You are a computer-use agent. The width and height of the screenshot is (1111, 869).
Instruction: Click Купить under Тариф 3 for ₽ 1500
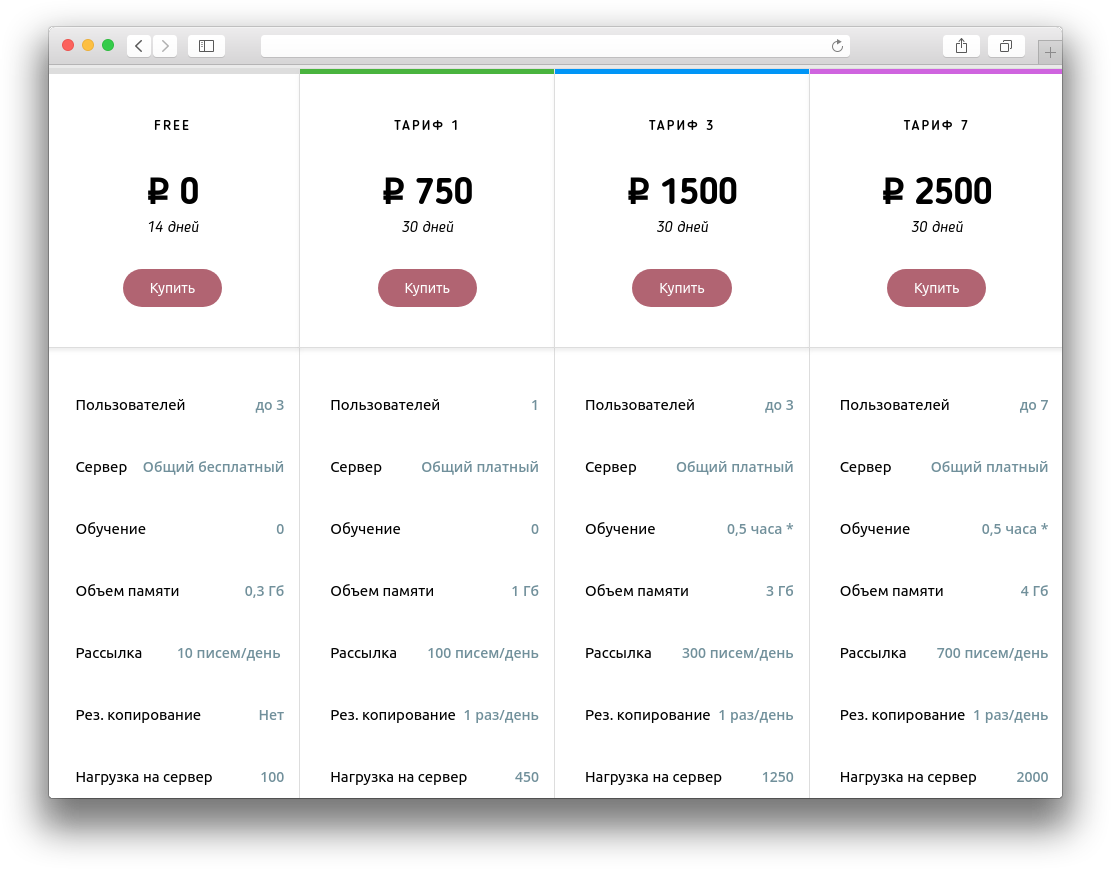682,288
